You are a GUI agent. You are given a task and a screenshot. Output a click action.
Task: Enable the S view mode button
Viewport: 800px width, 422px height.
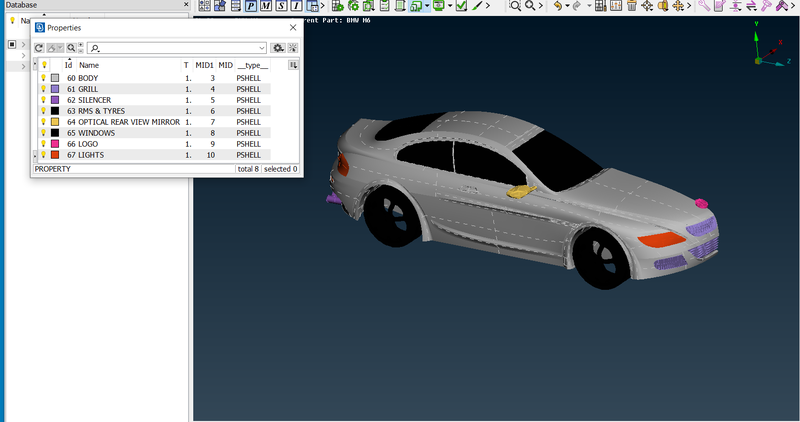click(x=281, y=6)
